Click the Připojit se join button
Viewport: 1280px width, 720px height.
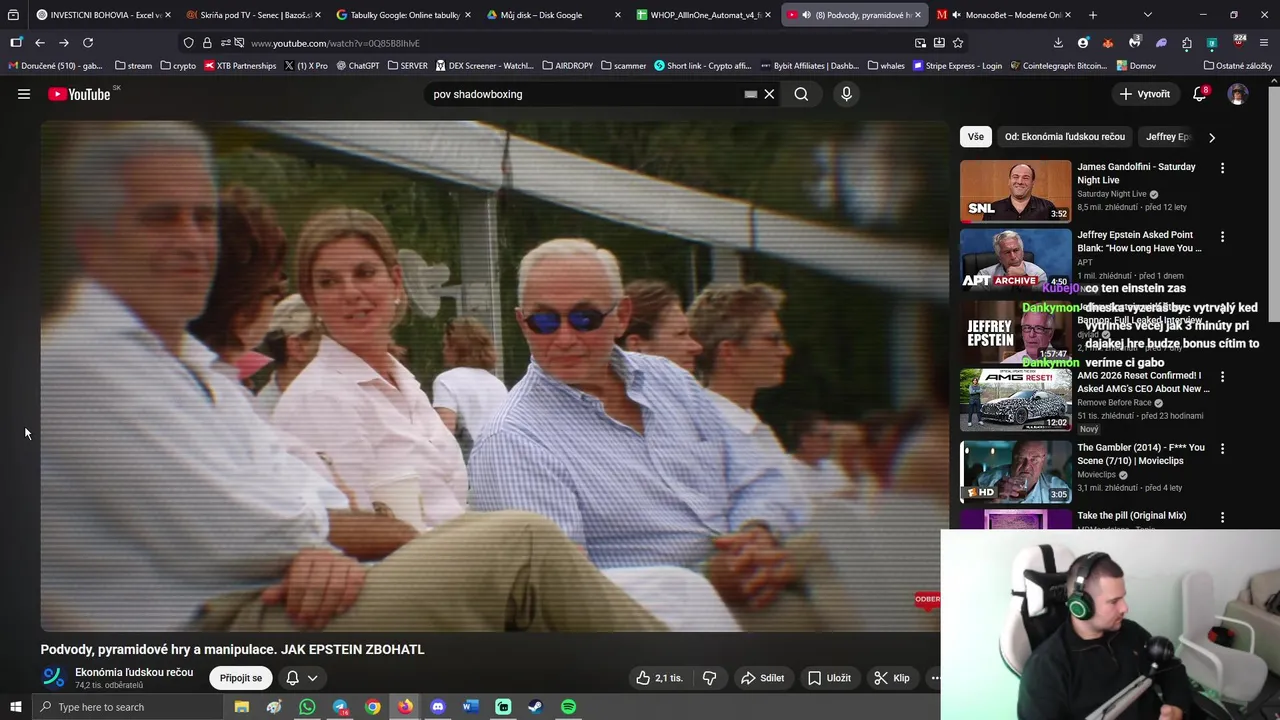(241, 678)
